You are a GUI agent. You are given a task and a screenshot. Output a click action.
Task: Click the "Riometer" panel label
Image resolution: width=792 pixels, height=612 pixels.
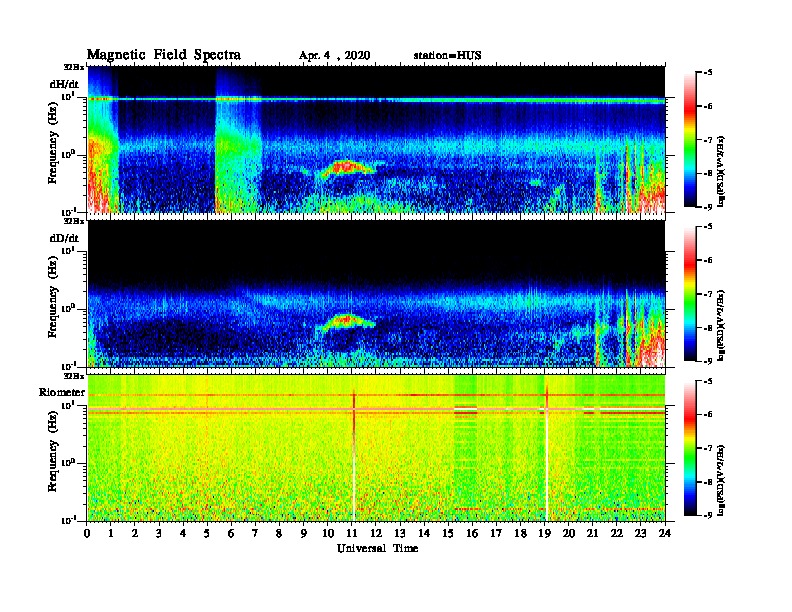(62, 392)
